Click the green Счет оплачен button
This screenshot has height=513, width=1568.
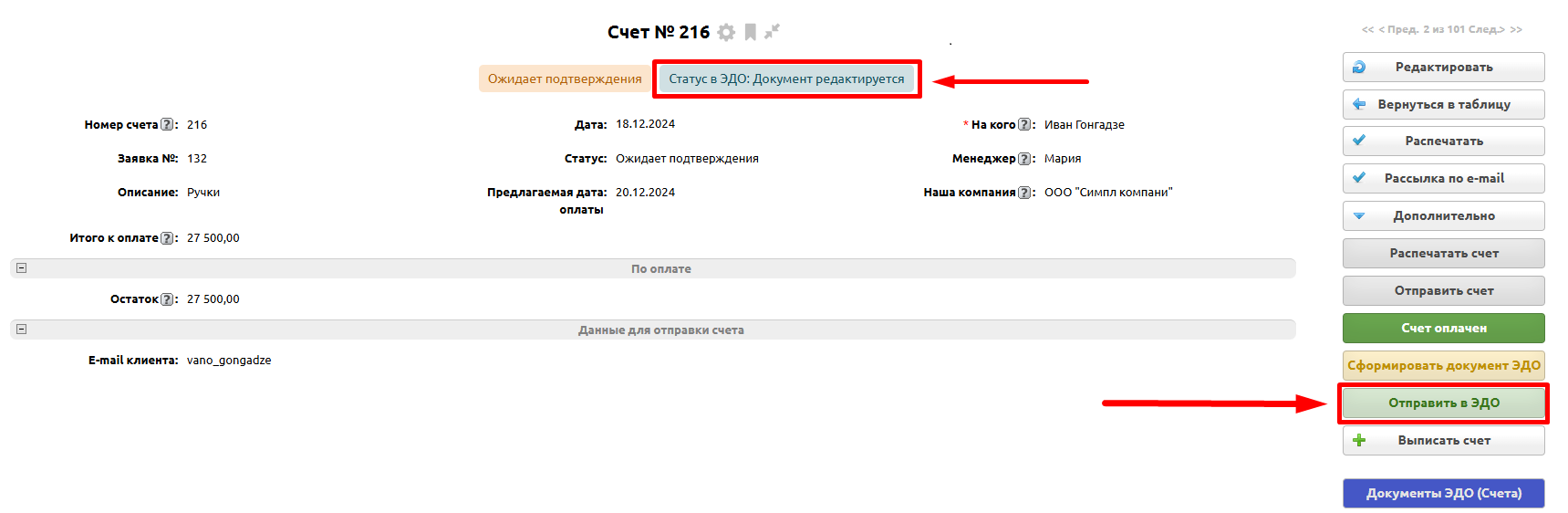pyautogui.click(x=1443, y=329)
